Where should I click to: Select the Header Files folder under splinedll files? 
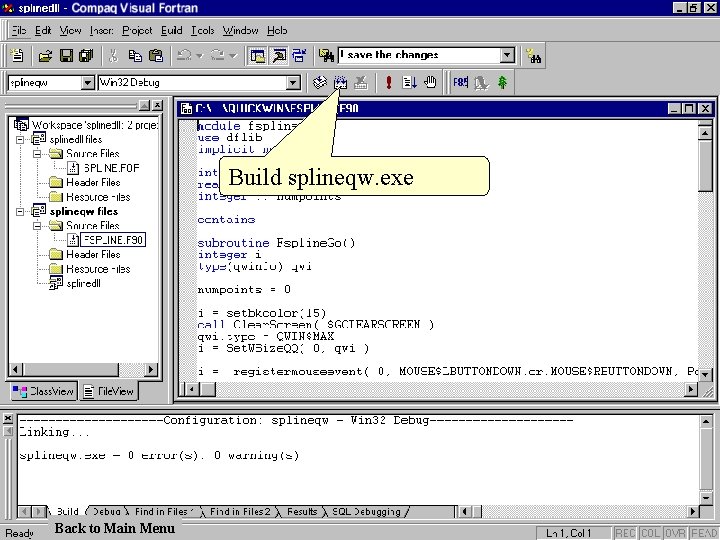pyautogui.click(x=92, y=183)
